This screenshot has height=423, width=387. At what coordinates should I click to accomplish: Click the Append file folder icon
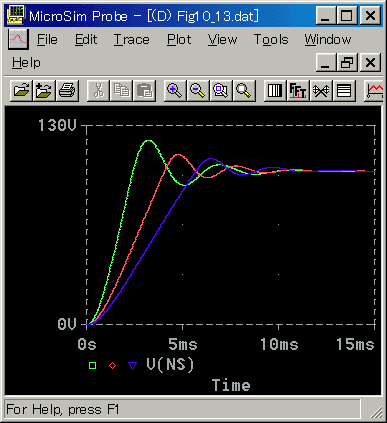(x=44, y=90)
